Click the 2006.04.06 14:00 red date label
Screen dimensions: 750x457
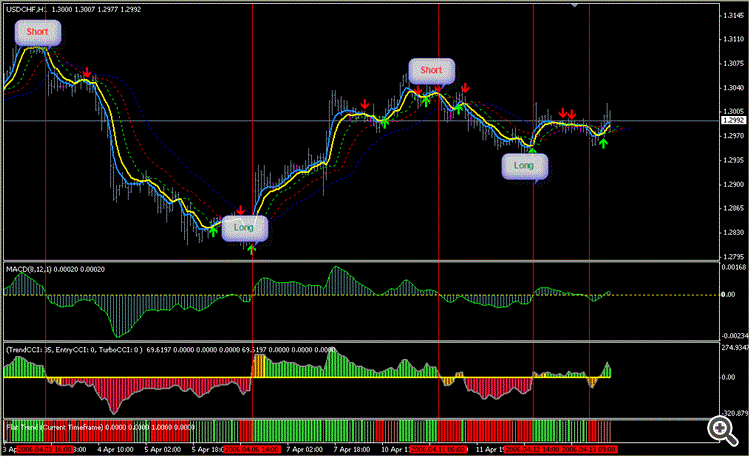click(x=252, y=450)
